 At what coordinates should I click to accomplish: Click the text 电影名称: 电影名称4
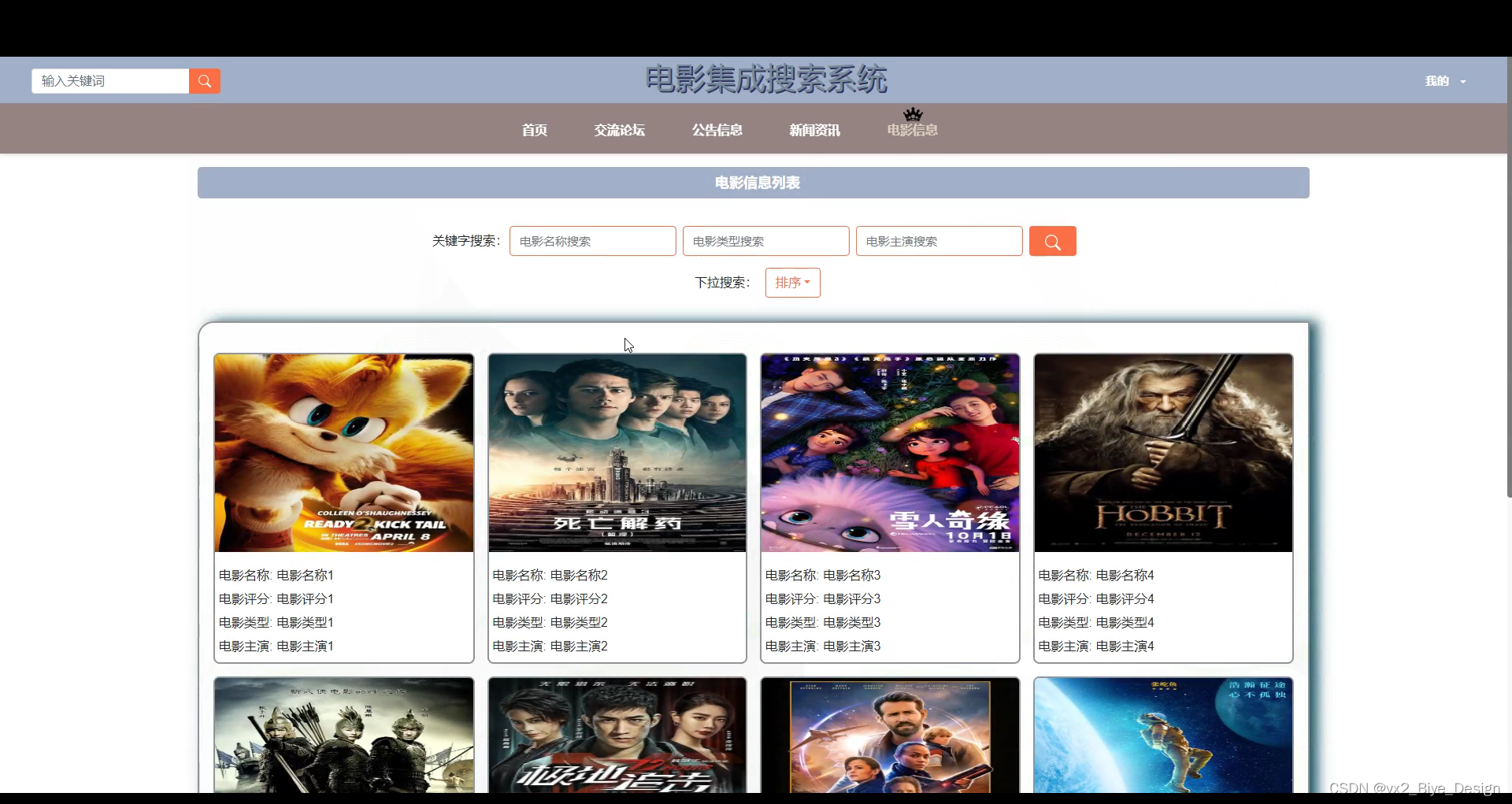[1096, 576]
